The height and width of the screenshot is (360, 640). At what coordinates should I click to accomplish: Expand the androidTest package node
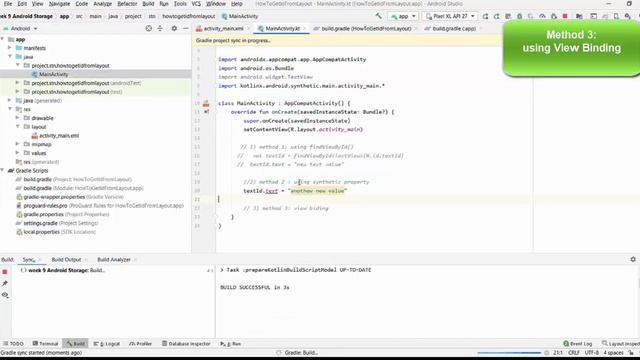pos(17,83)
